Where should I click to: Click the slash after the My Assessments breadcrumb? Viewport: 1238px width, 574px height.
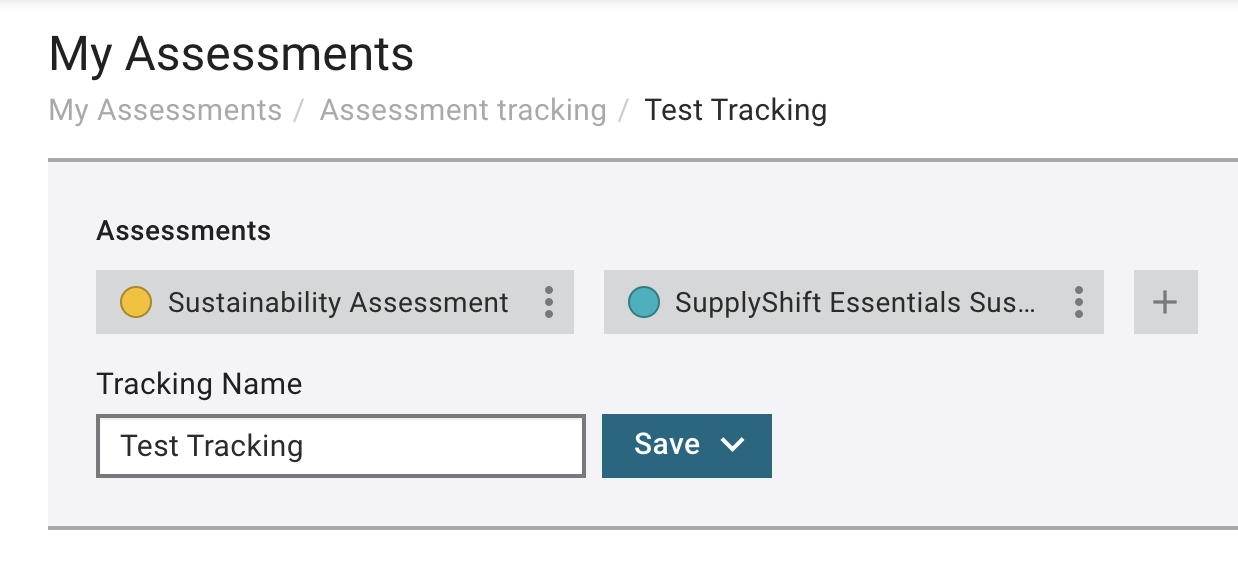tap(299, 110)
